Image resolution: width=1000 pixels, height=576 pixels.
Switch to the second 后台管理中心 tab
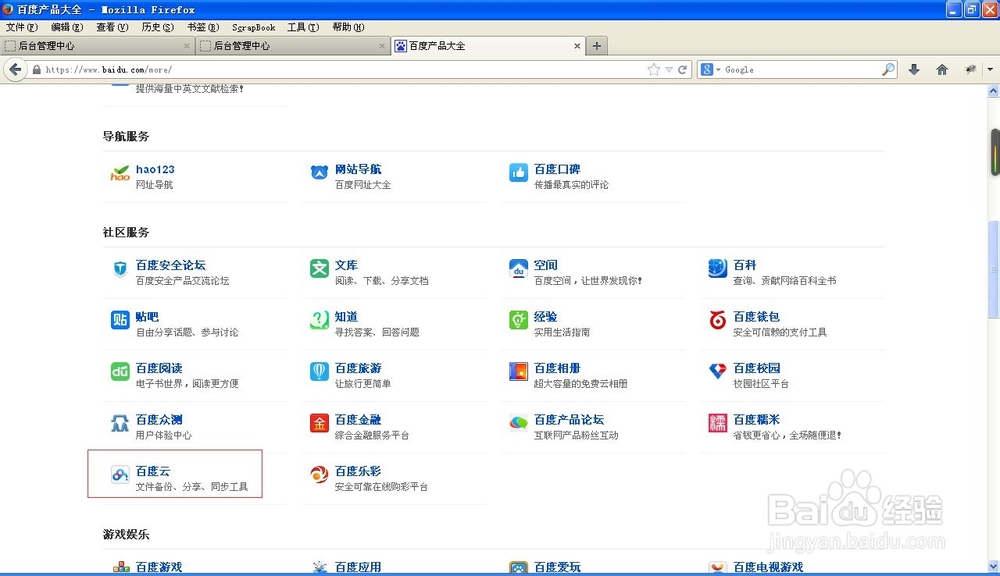pyautogui.click(x=292, y=46)
